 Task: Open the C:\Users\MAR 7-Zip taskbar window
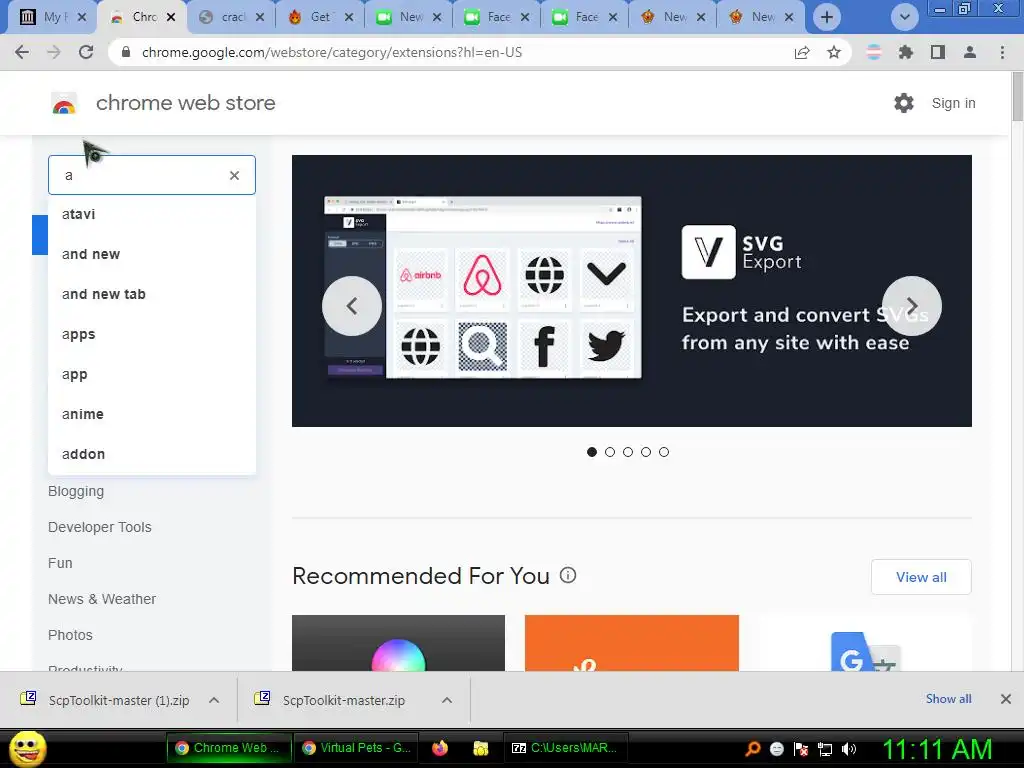tap(564, 748)
